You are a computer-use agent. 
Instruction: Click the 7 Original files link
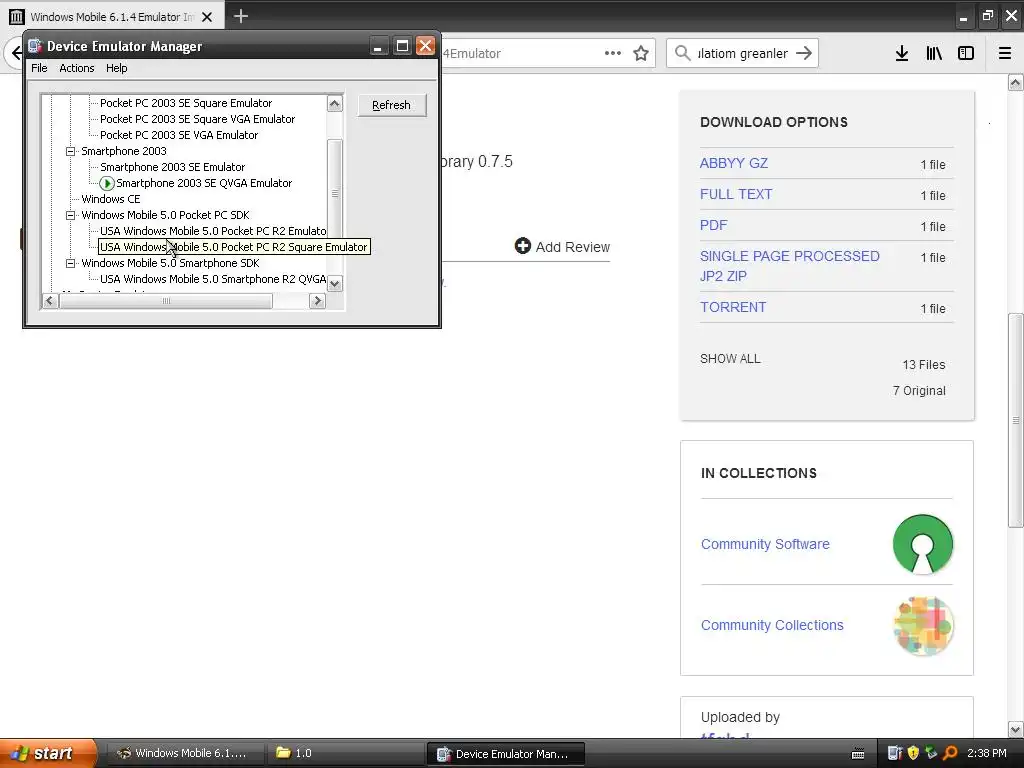919,391
